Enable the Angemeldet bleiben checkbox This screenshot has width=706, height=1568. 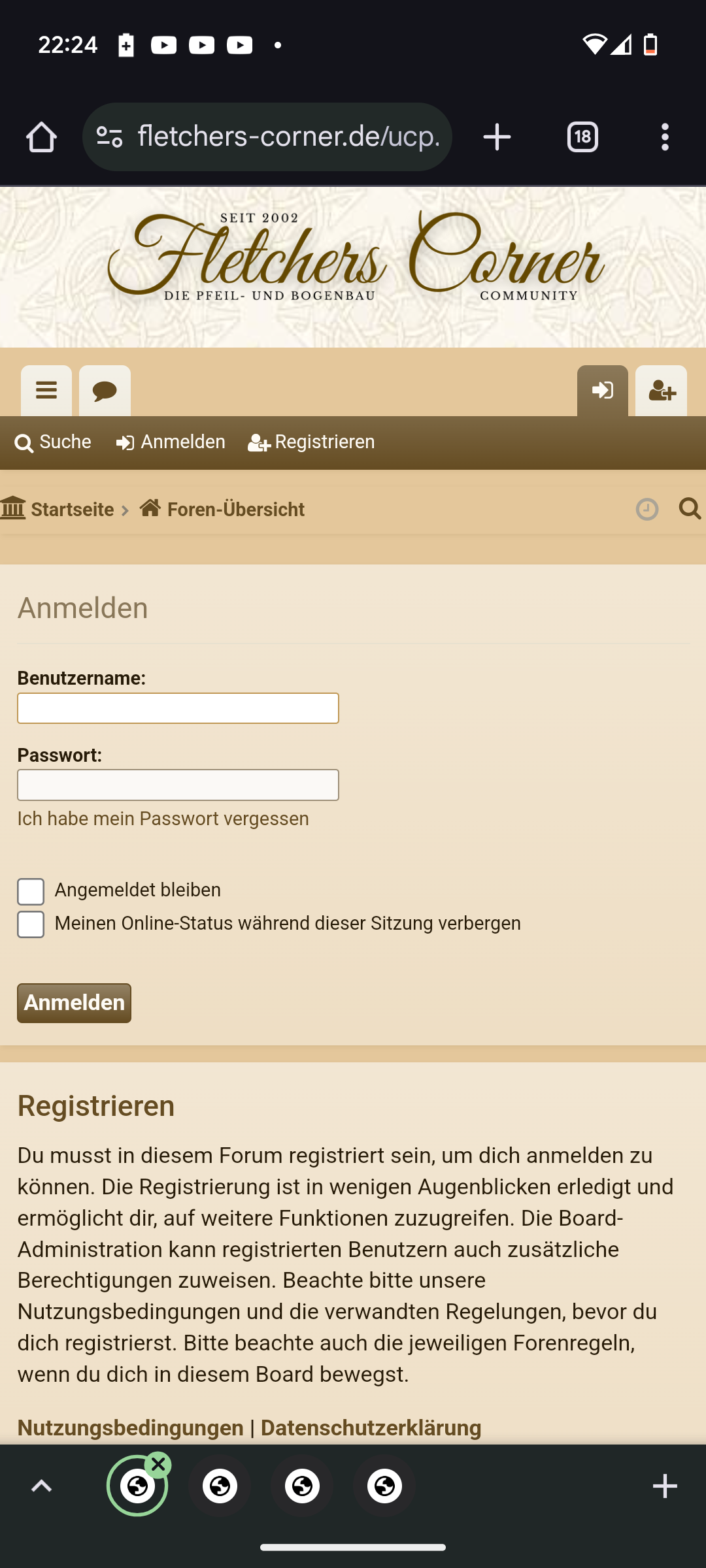coord(31,891)
